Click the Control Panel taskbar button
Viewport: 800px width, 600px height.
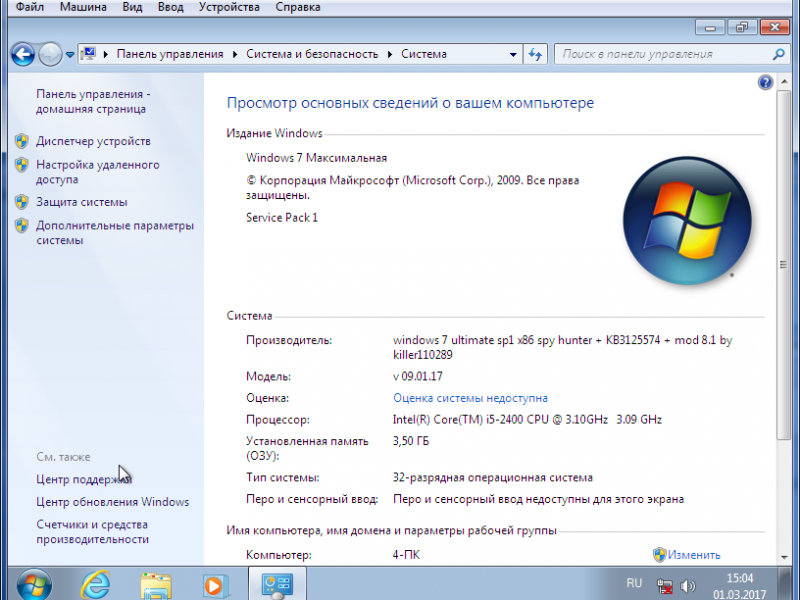[x=277, y=584]
